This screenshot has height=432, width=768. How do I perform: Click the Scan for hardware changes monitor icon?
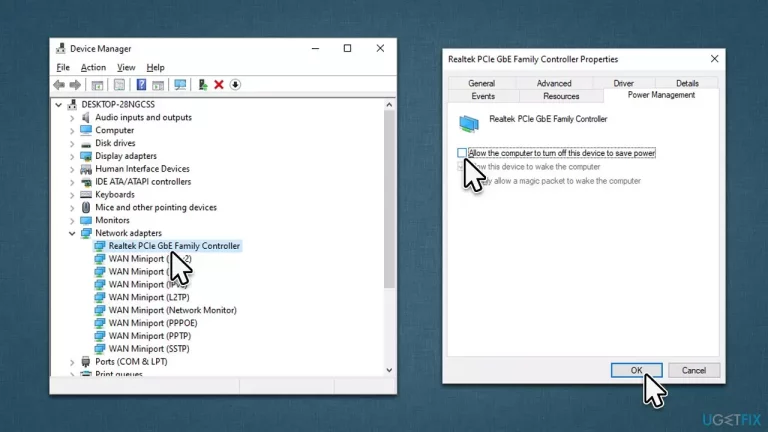(180, 85)
